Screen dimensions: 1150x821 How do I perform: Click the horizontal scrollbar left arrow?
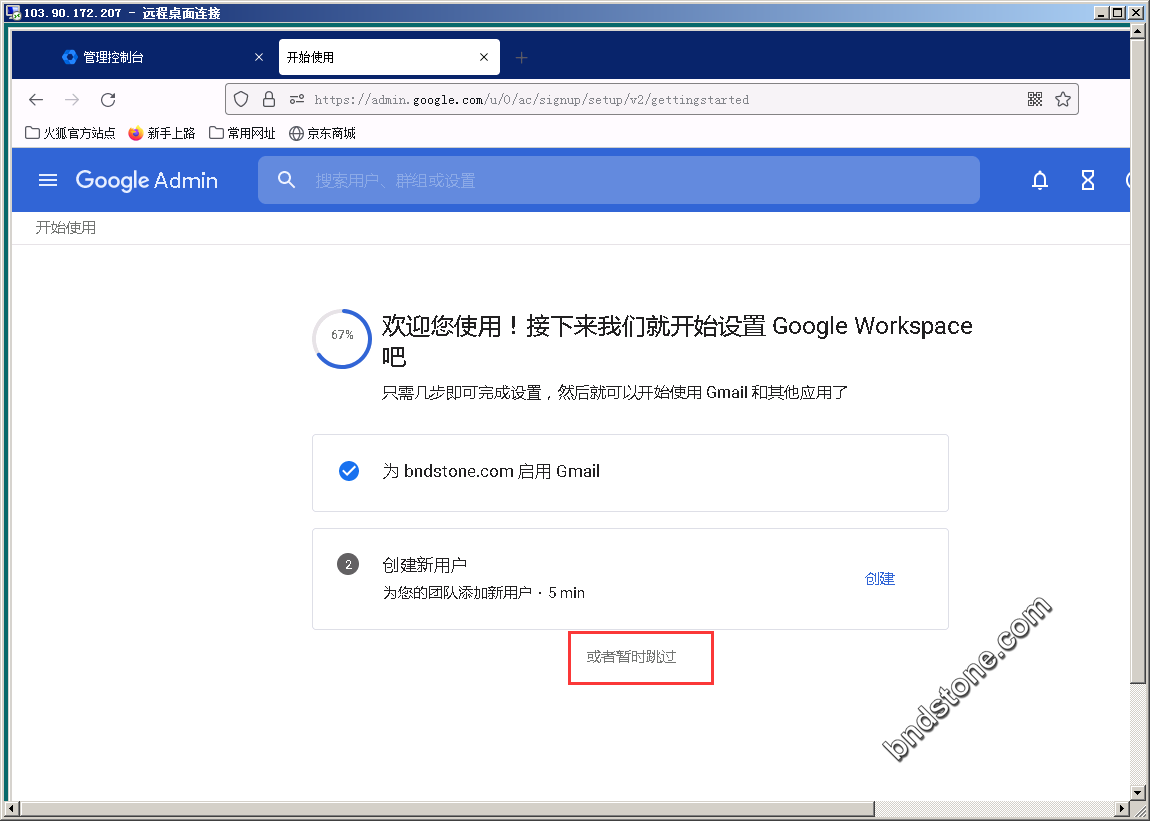(x=10, y=810)
